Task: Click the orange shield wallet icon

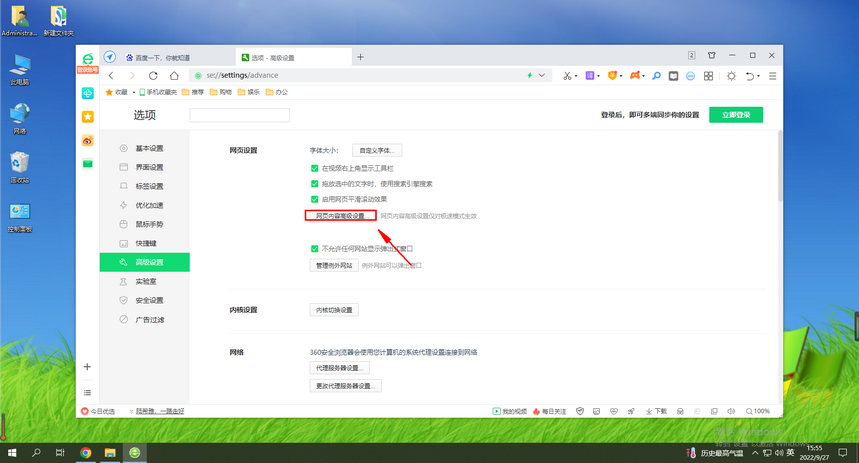Action: [x=612, y=76]
